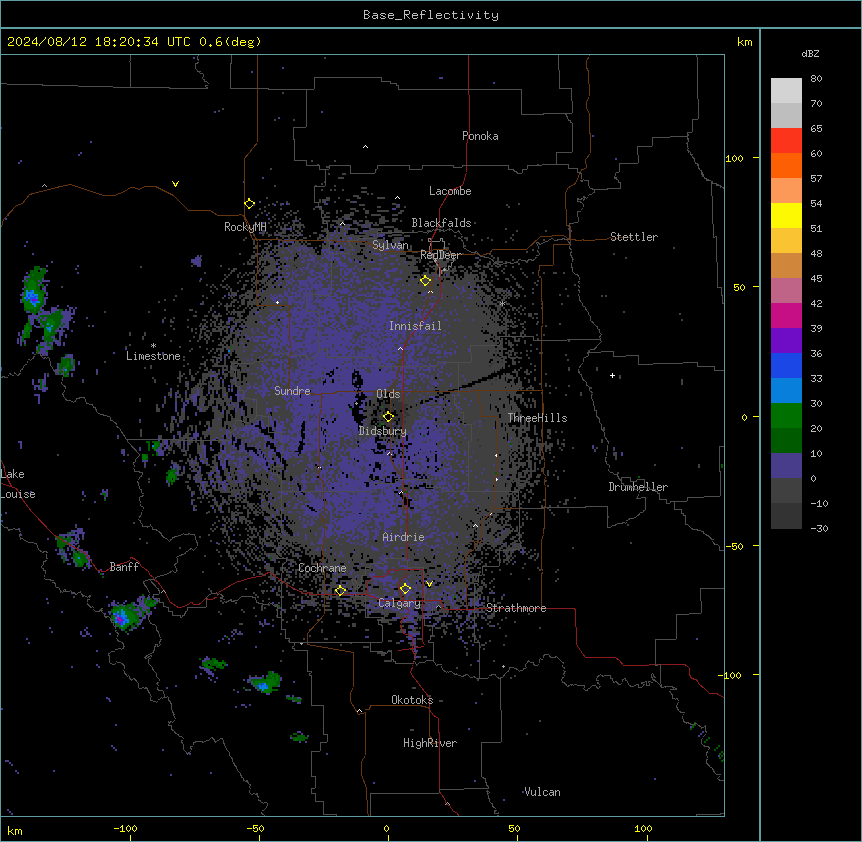Click the Okotoks label
This screenshot has width=862, height=842.
click(412, 700)
